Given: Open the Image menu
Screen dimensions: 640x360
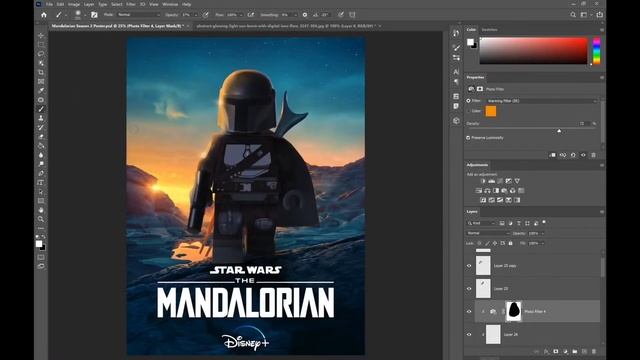Looking at the screenshot, I should [x=74, y=4].
